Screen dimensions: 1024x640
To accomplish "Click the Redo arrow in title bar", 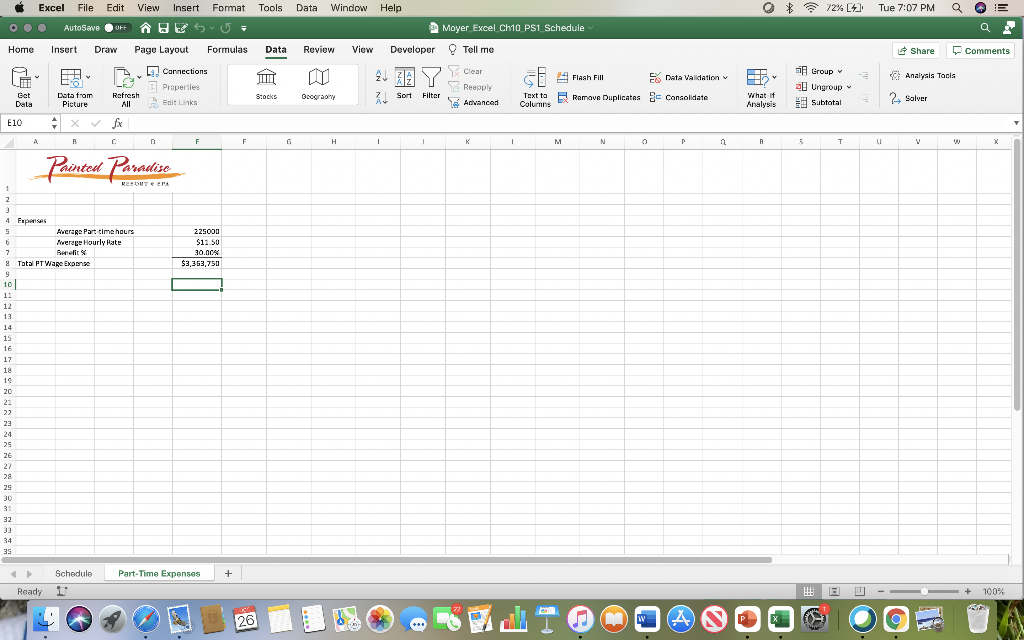I will coord(225,28).
